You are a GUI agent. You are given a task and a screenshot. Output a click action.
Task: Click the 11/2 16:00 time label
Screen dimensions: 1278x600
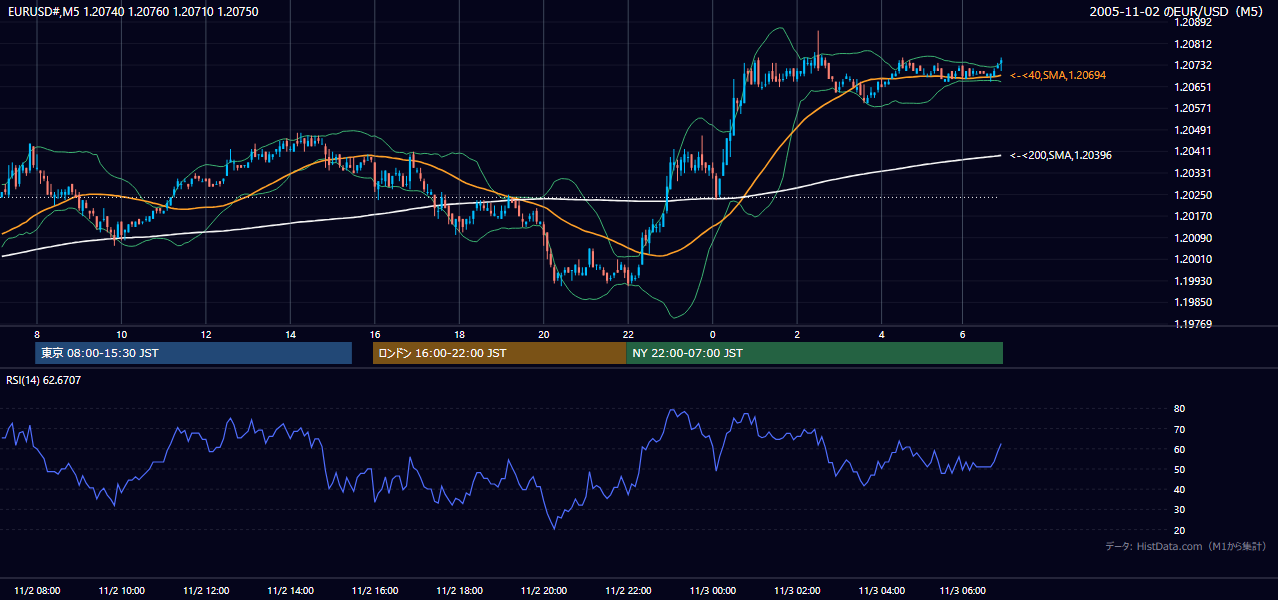click(x=375, y=590)
